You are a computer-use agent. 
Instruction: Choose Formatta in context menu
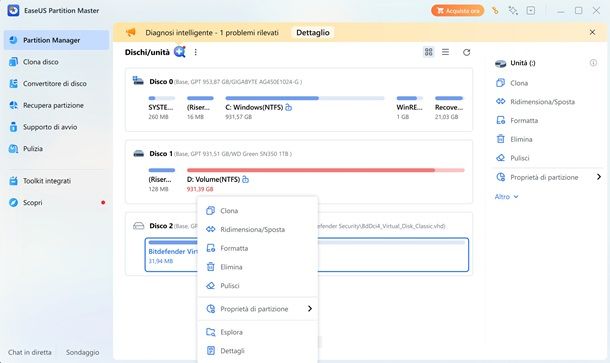(x=258, y=248)
